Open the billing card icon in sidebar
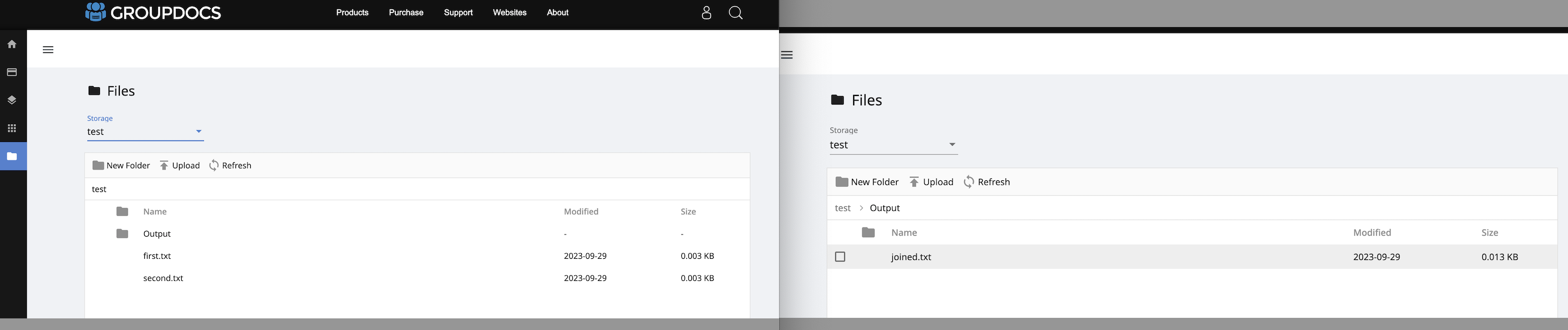The height and width of the screenshot is (330, 1568). (x=12, y=72)
